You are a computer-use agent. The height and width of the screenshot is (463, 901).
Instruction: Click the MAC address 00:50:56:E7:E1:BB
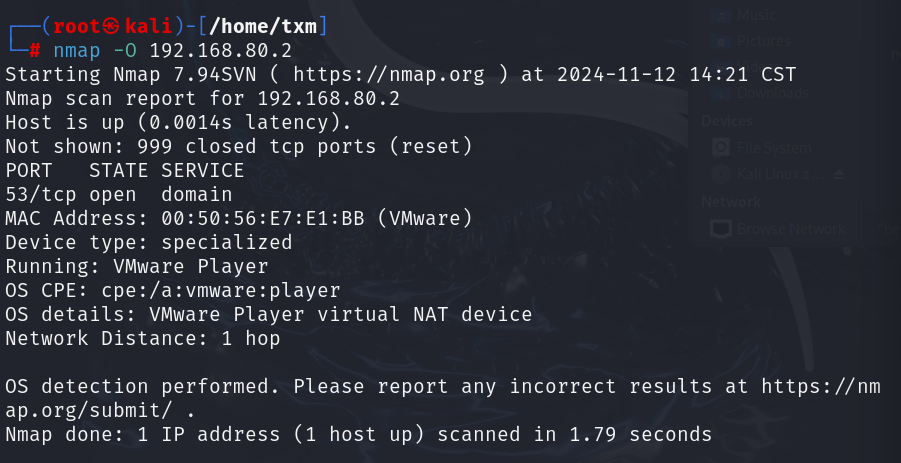[263, 218]
